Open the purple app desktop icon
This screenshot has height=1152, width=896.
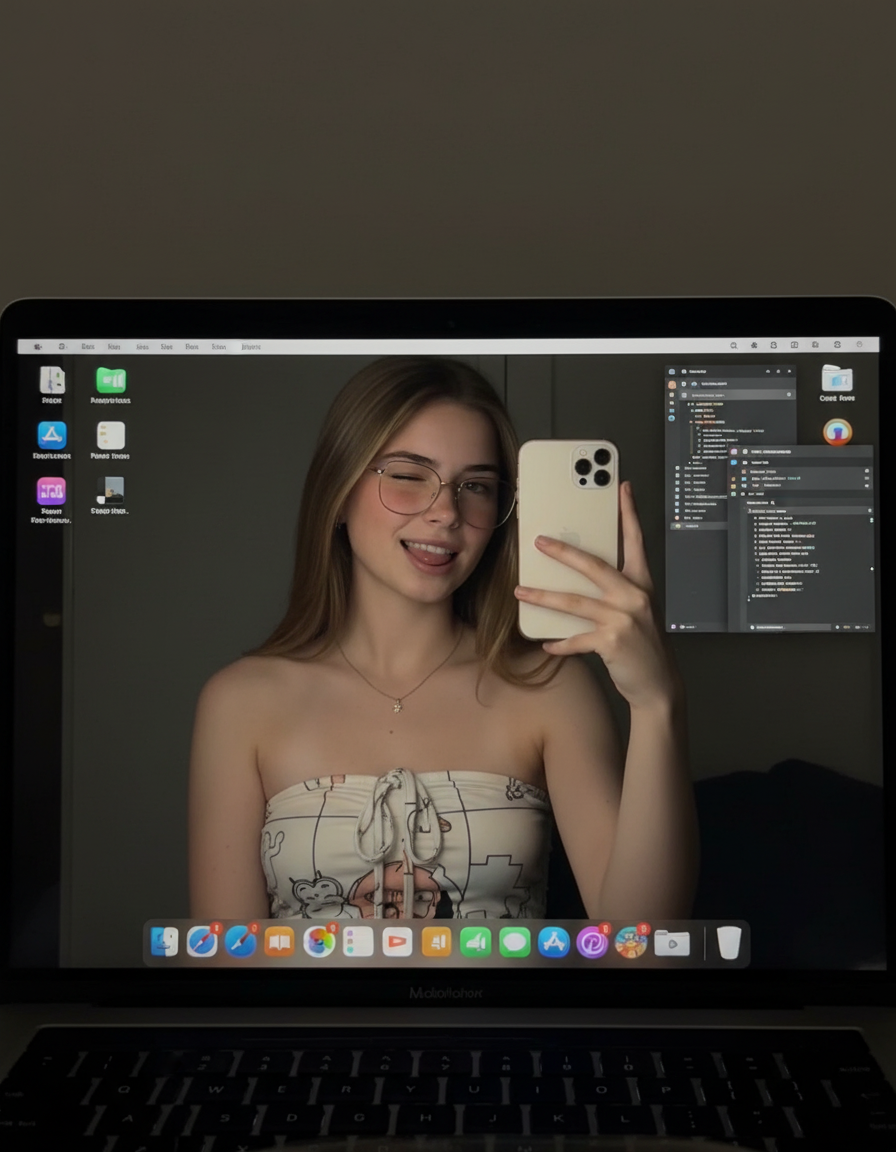(x=51, y=491)
